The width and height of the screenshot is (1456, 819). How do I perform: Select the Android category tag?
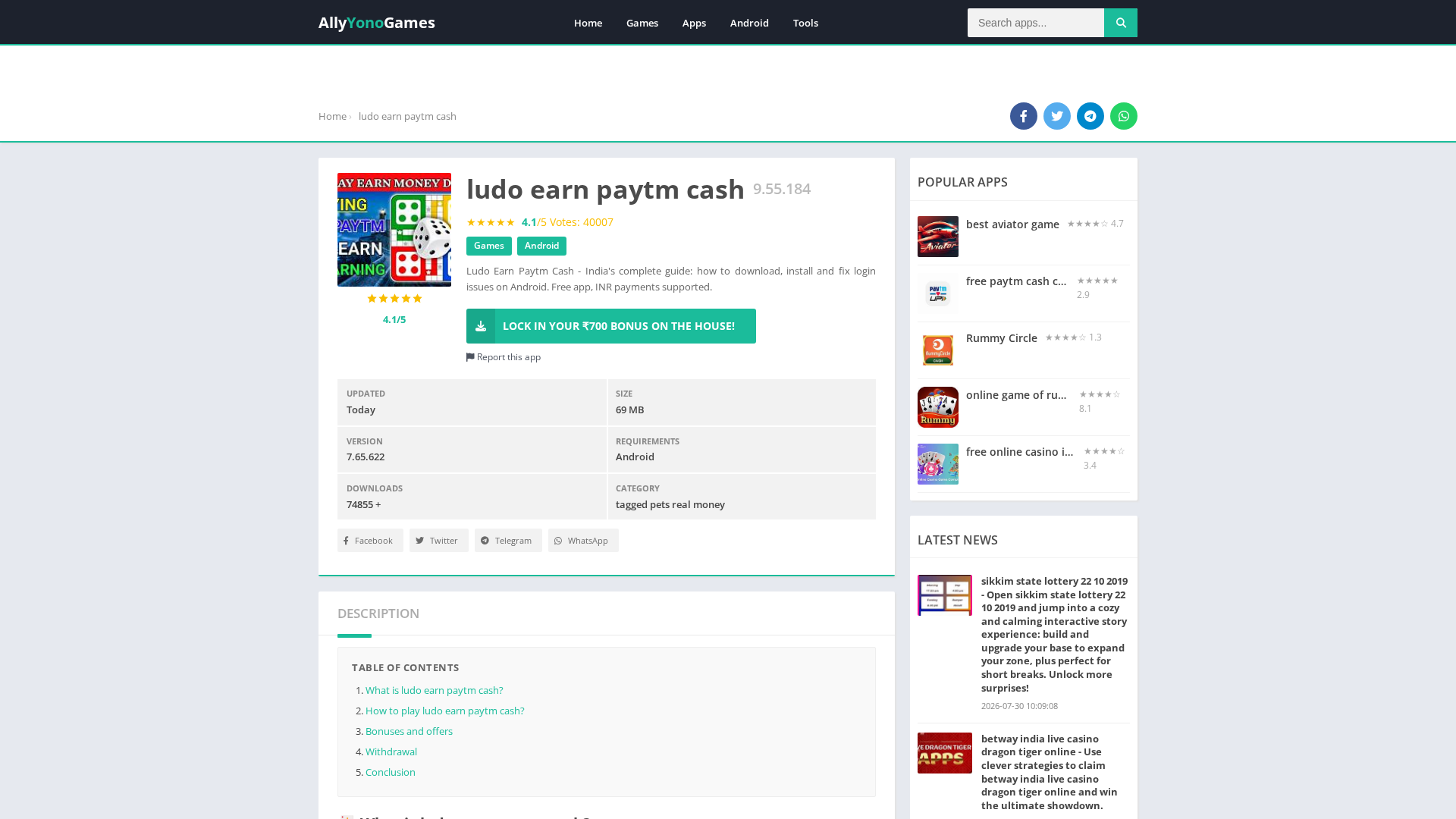coord(541,246)
